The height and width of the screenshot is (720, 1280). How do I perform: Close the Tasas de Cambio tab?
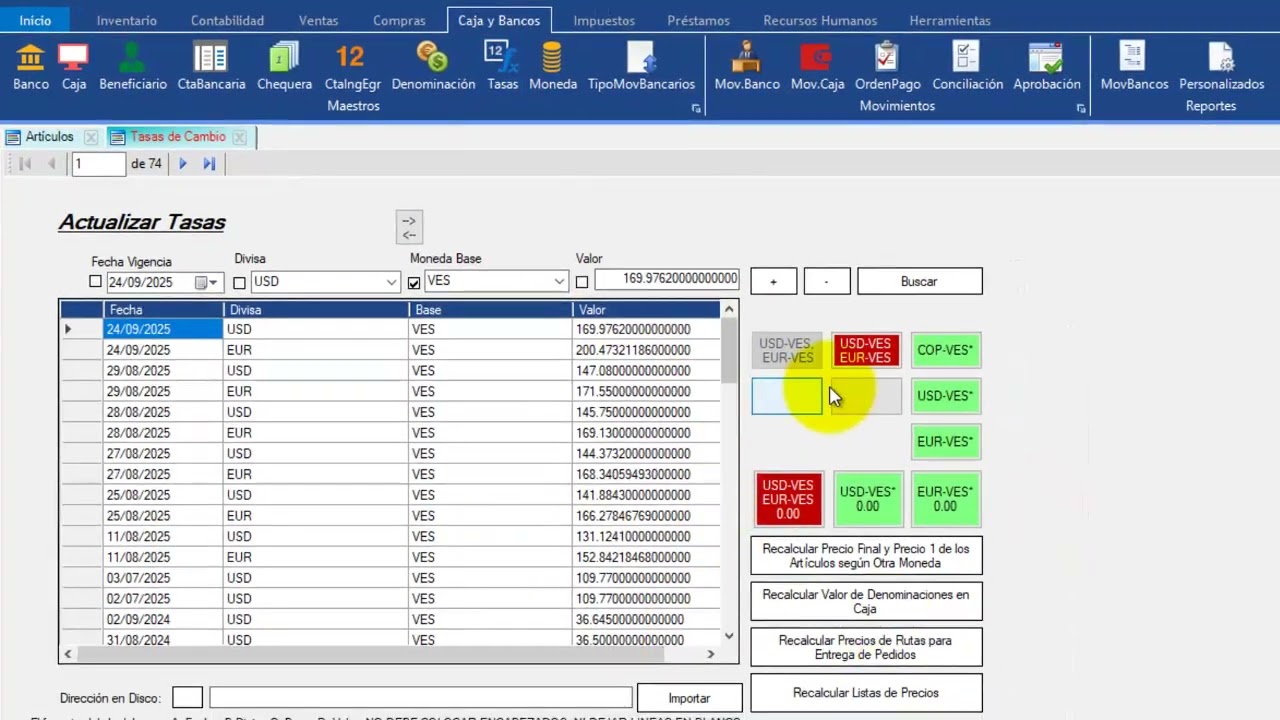[x=239, y=137]
